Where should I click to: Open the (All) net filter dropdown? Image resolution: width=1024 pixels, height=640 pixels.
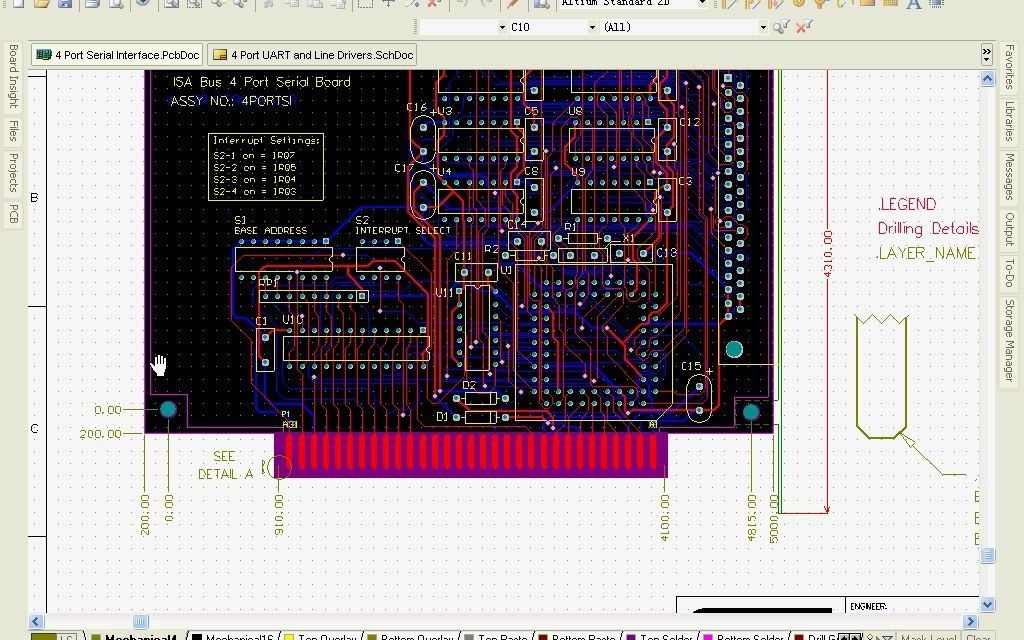point(764,27)
